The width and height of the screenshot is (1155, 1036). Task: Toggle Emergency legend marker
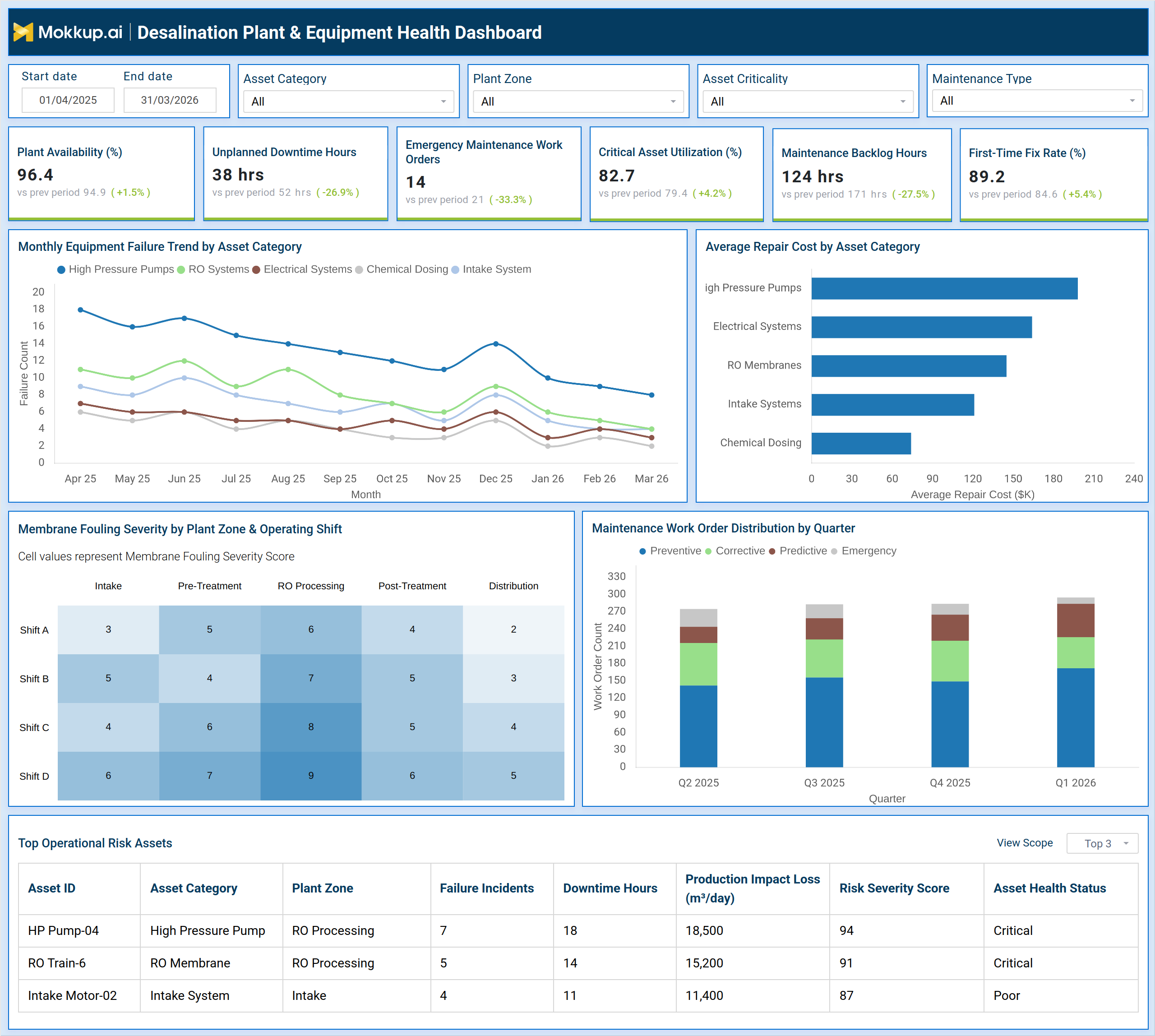834,551
